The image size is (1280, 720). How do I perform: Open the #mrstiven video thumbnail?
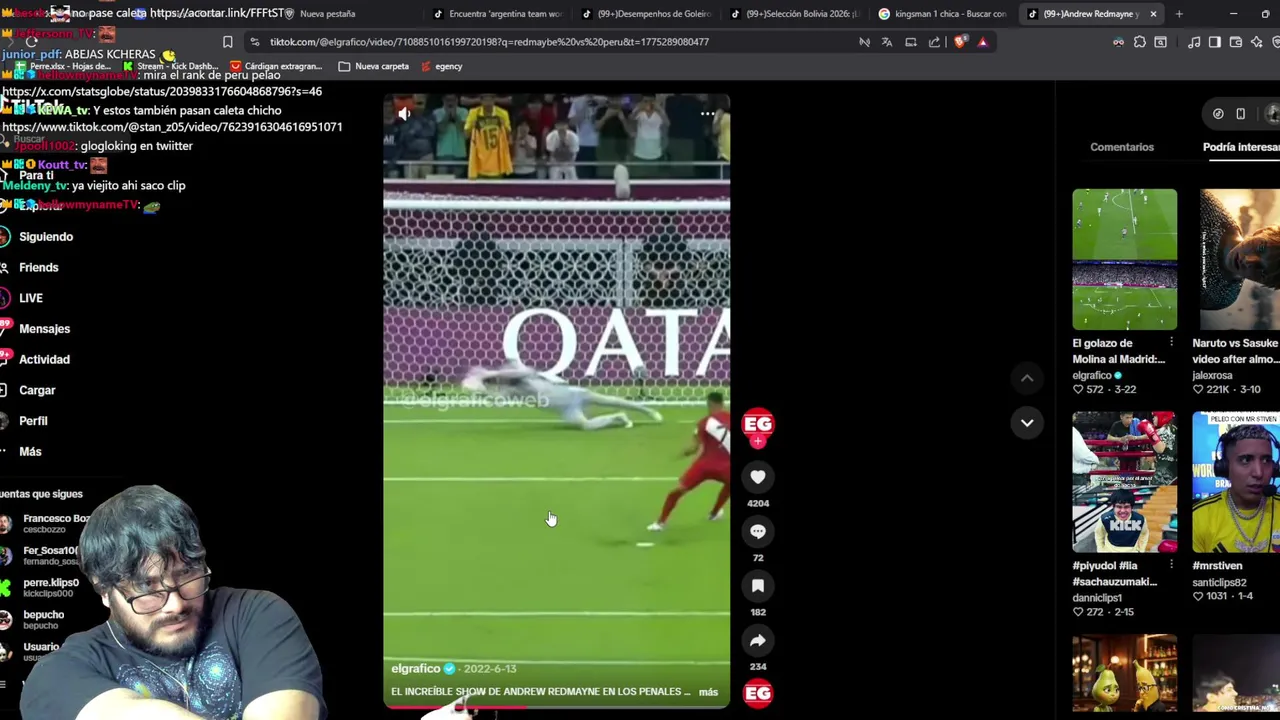click(x=1236, y=482)
